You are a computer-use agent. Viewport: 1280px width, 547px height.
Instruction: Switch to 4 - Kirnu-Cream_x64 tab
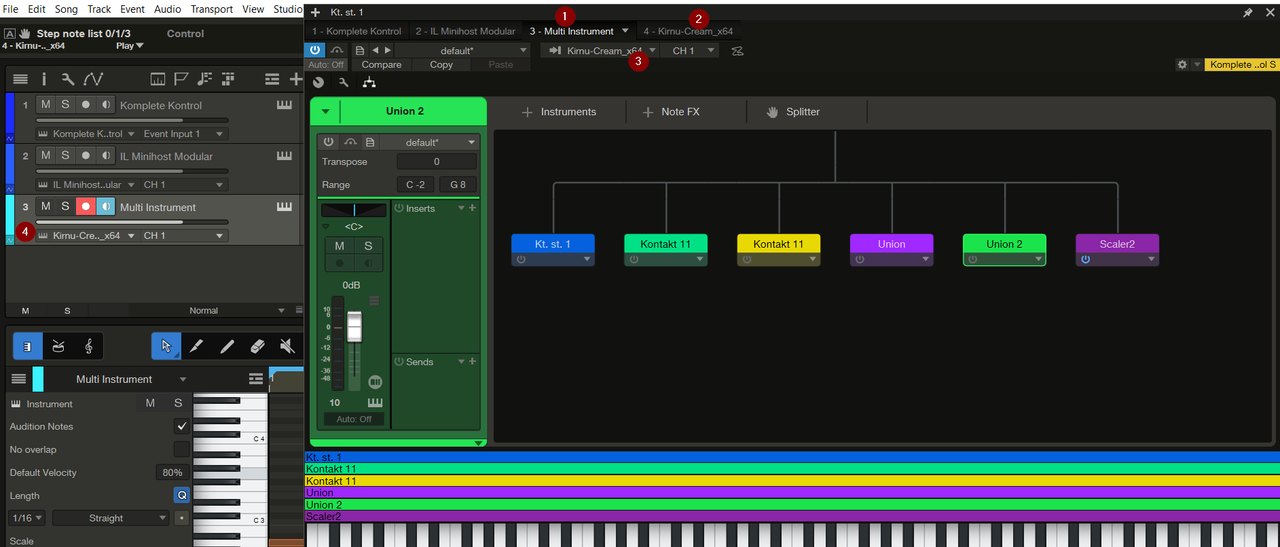pyautogui.click(x=688, y=31)
